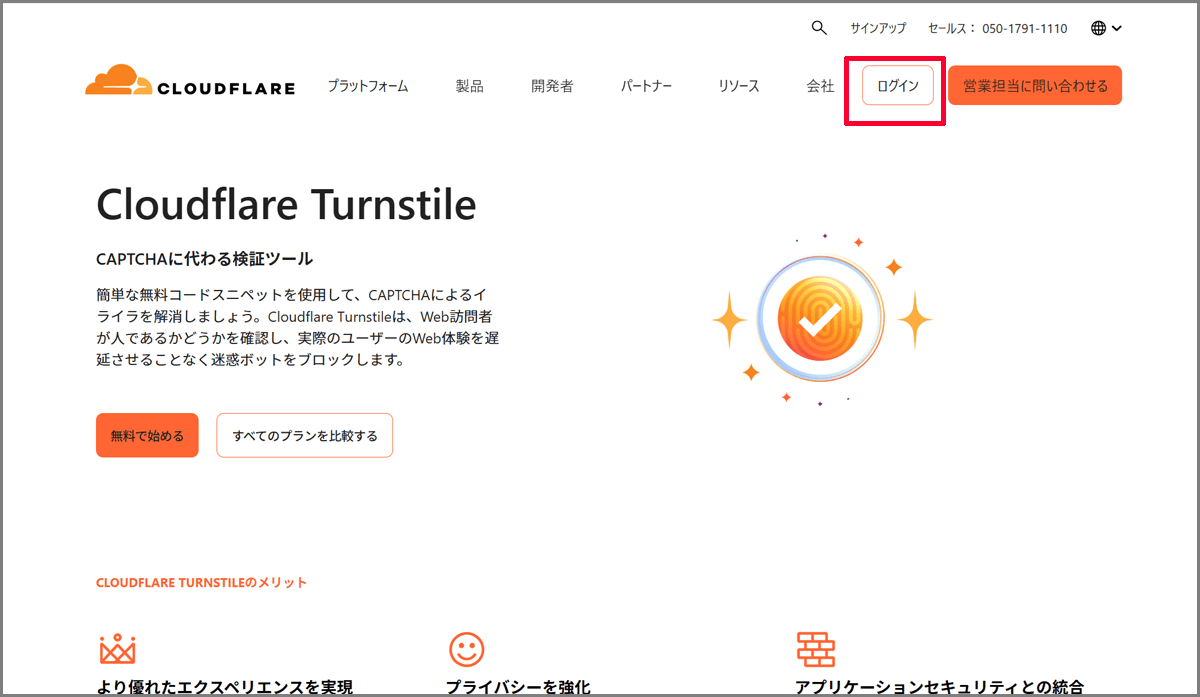Click the 営業担当に問い合わせる button
Viewport: 1200px width, 697px height.
1035,86
